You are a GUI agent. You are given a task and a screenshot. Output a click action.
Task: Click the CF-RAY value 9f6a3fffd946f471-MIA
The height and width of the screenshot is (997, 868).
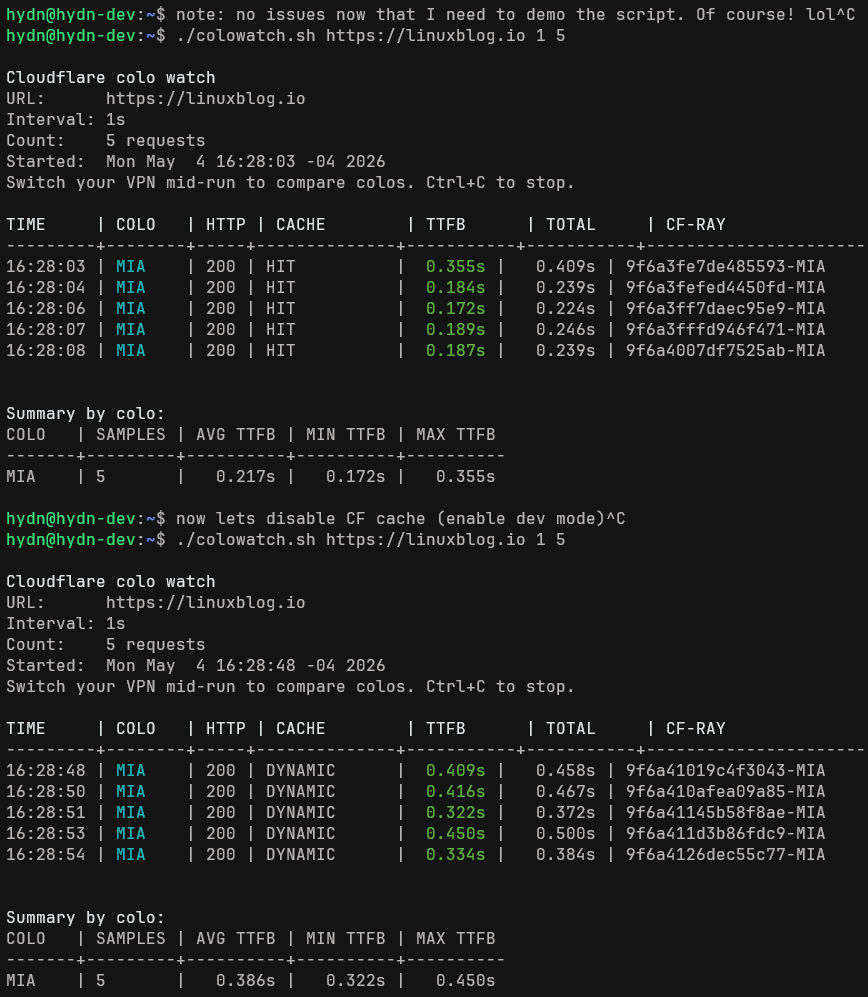click(725, 329)
